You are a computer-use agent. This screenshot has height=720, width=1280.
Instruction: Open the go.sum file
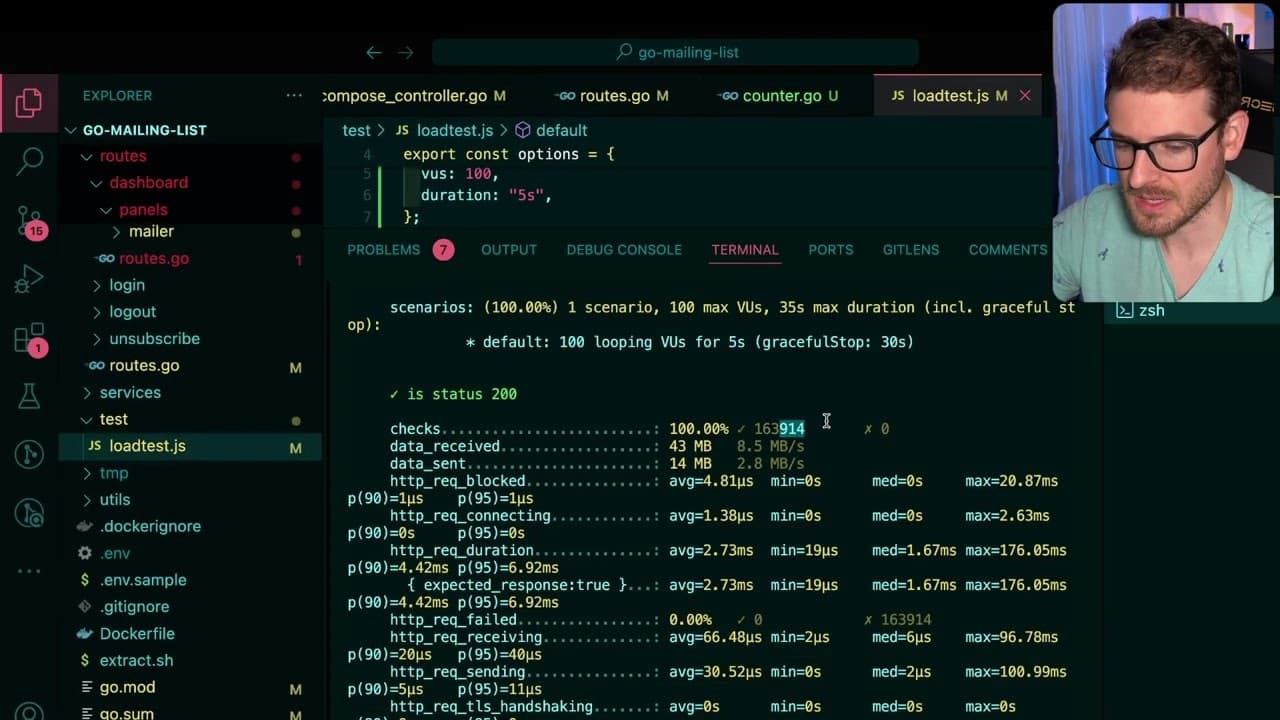click(190, 712)
